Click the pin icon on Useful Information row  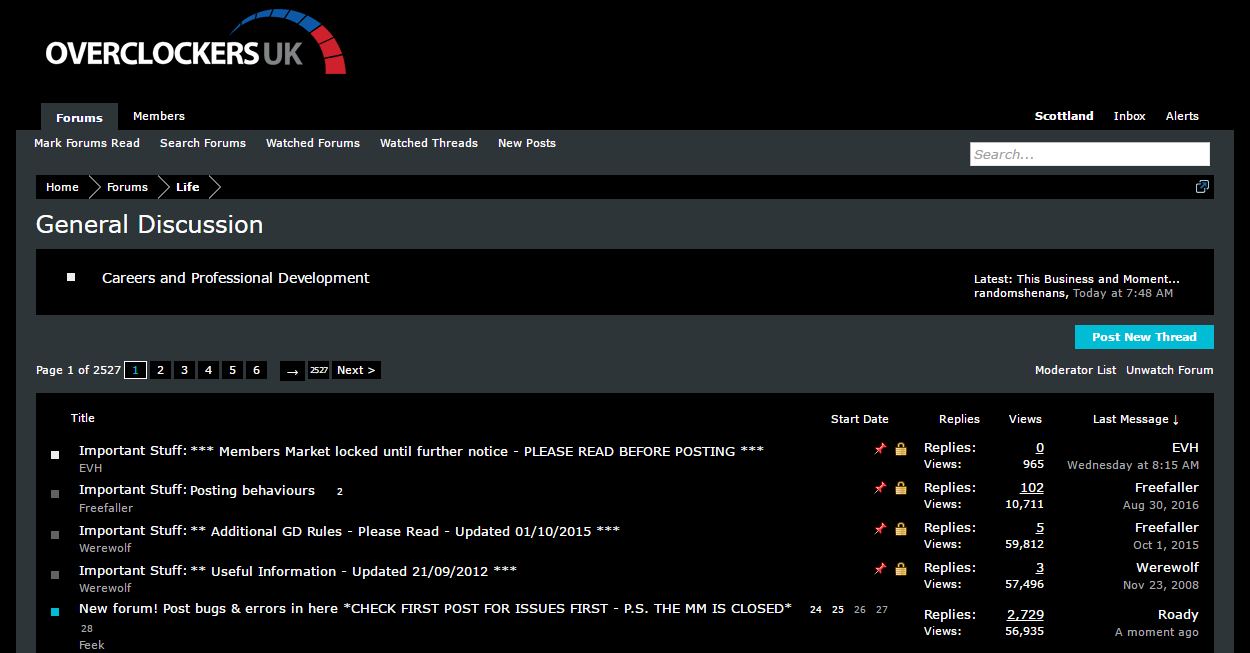(x=880, y=569)
